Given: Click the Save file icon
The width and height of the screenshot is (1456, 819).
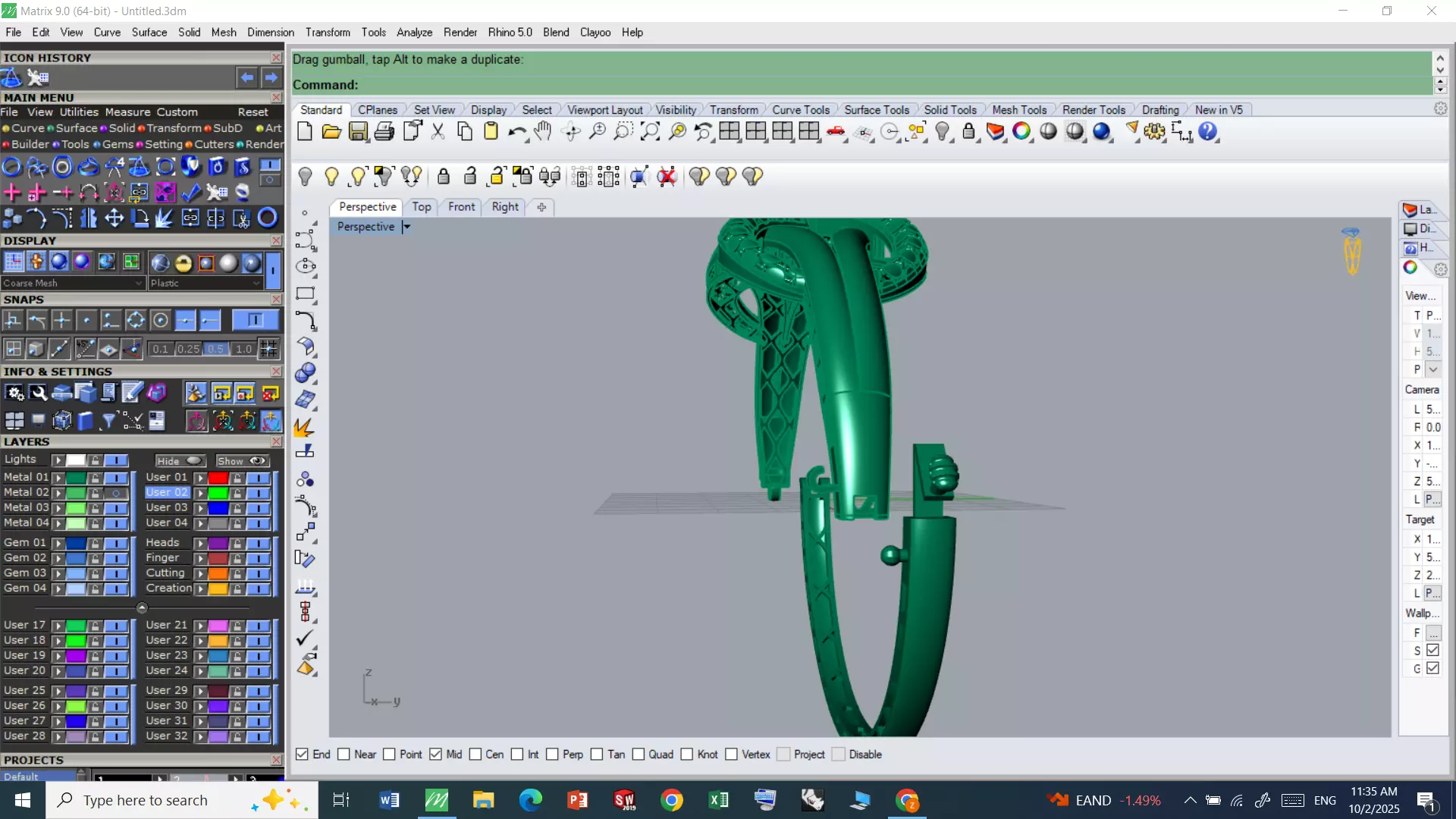Looking at the screenshot, I should [358, 132].
